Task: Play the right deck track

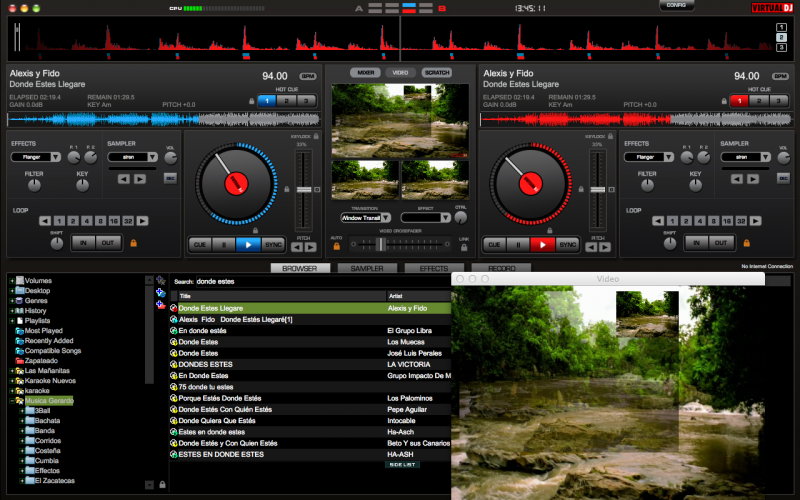Action: 543,244
